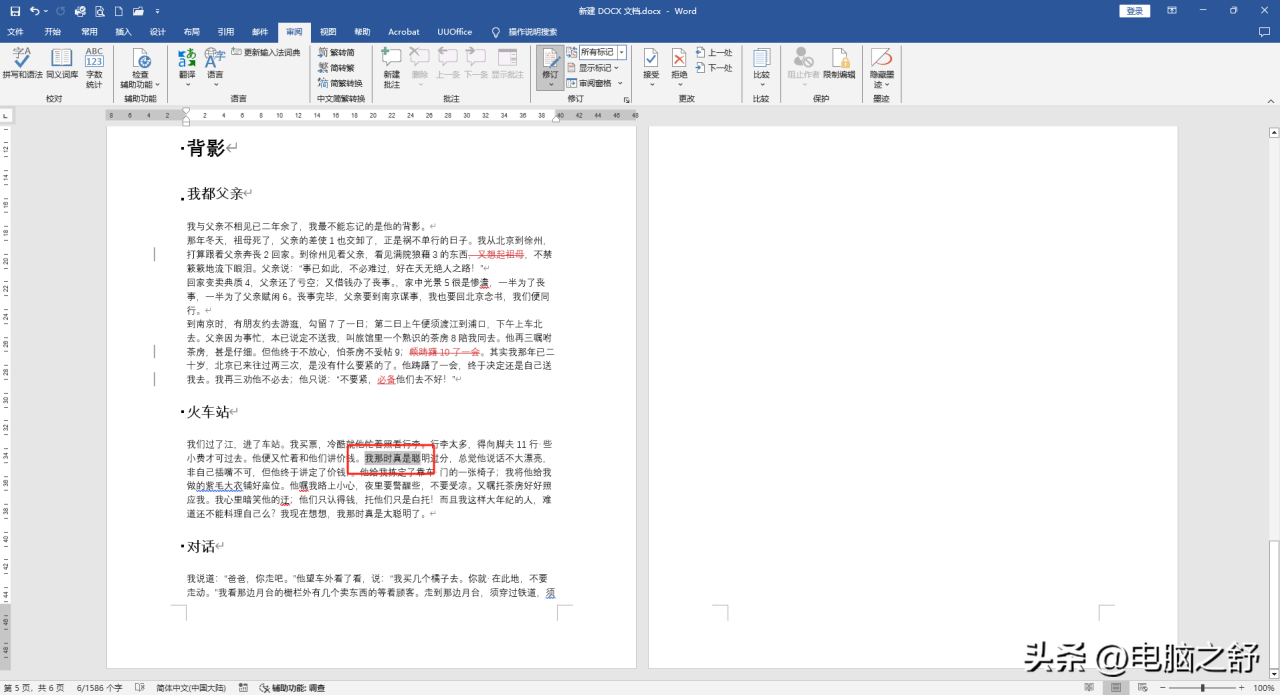The image size is (1280, 695).
Task: Click 辅助功能: 调查 status bar entry
Action: [x=292, y=688]
